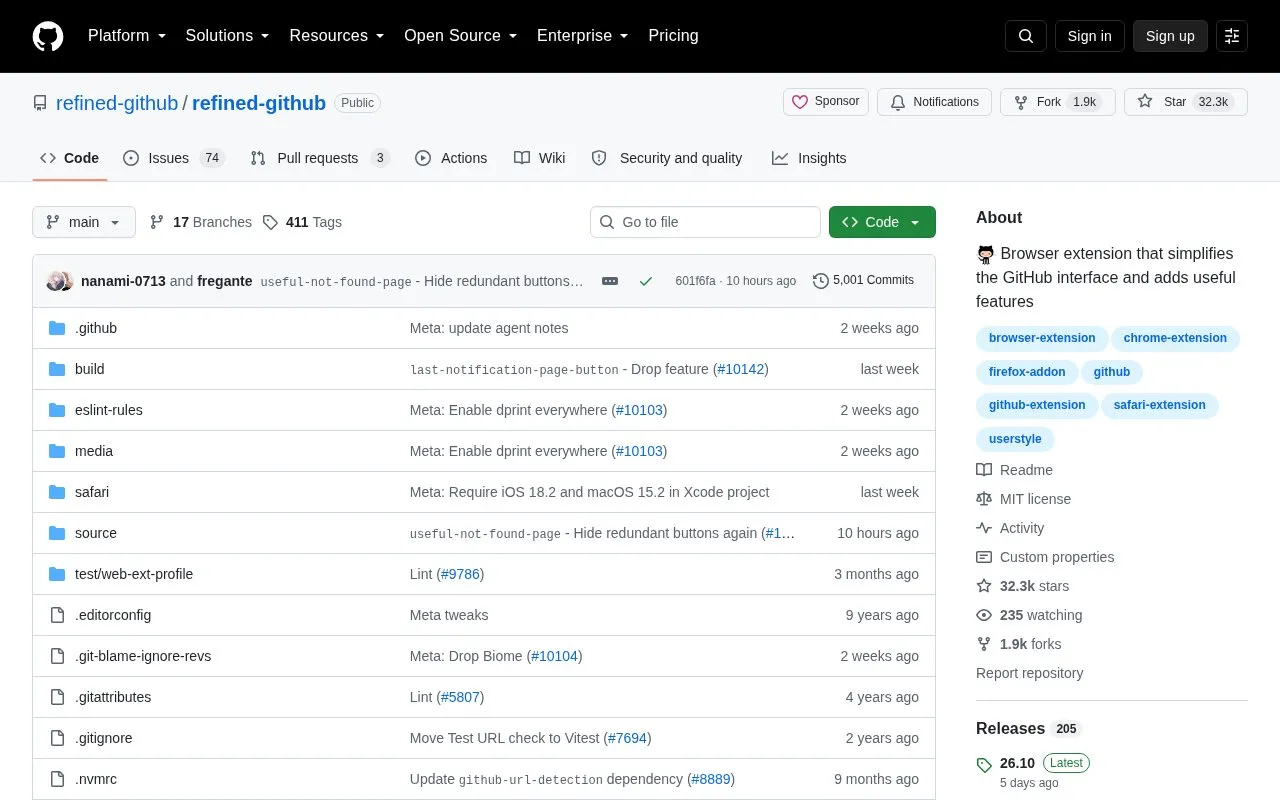View the green check status of latest commit
Viewport: 1280px width, 800px height.
tap(646, 281)
